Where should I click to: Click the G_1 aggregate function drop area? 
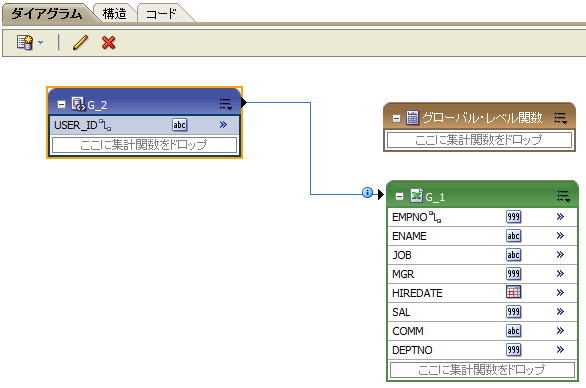coord(482,370)
